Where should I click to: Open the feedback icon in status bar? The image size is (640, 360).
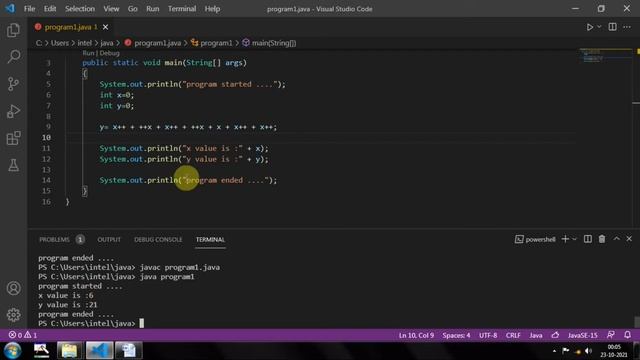coord(611,335)
